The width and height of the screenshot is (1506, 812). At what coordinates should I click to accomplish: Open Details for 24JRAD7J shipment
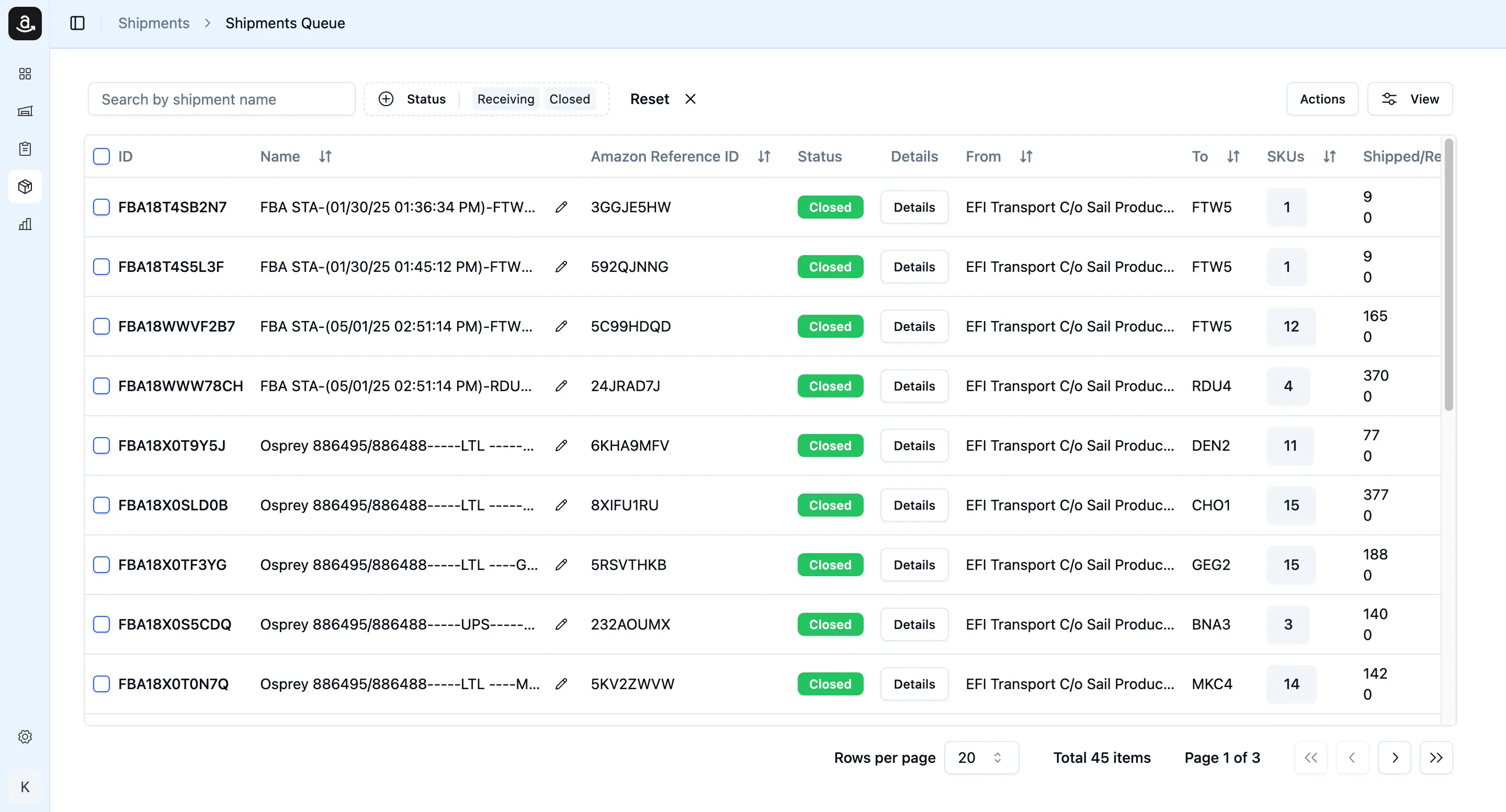click(x=914, y=386)
